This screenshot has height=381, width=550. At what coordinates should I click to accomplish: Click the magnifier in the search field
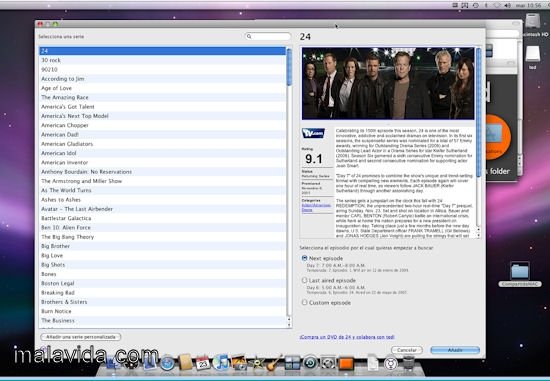tap(249, 36)
